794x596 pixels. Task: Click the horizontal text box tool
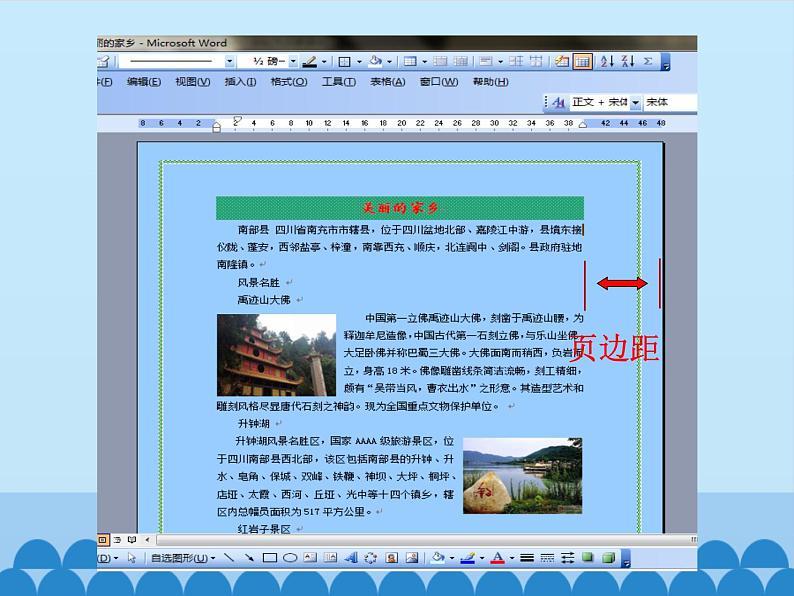[x=310, y=558]
